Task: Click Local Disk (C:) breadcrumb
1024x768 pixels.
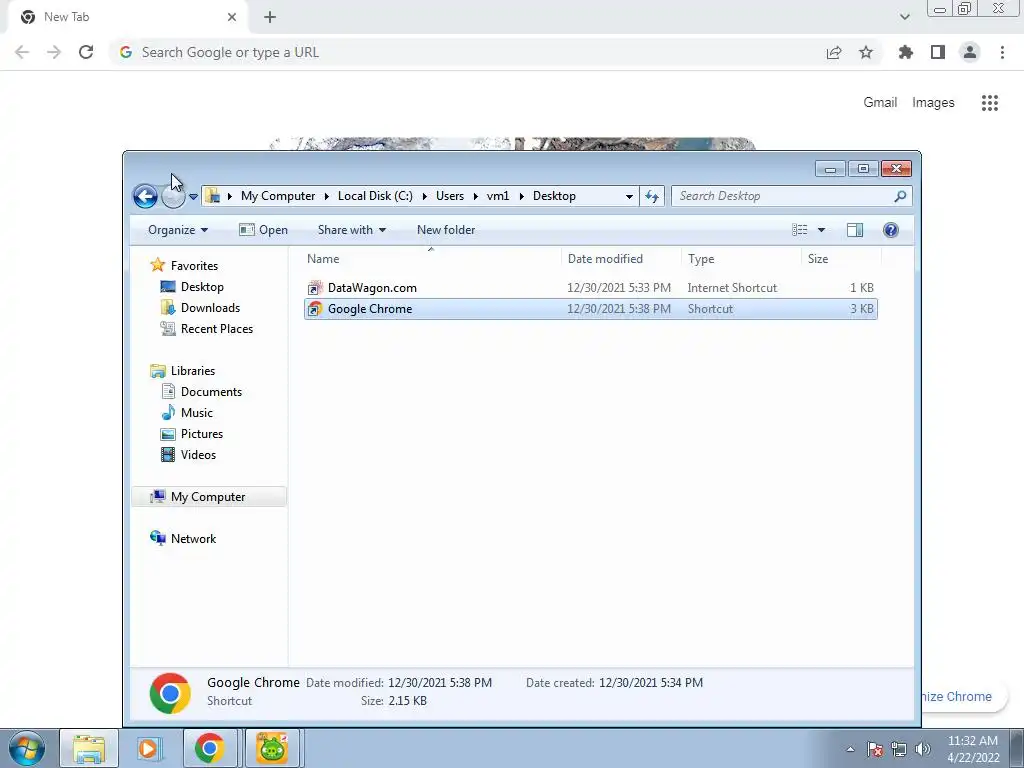Action: coord(375,196)
